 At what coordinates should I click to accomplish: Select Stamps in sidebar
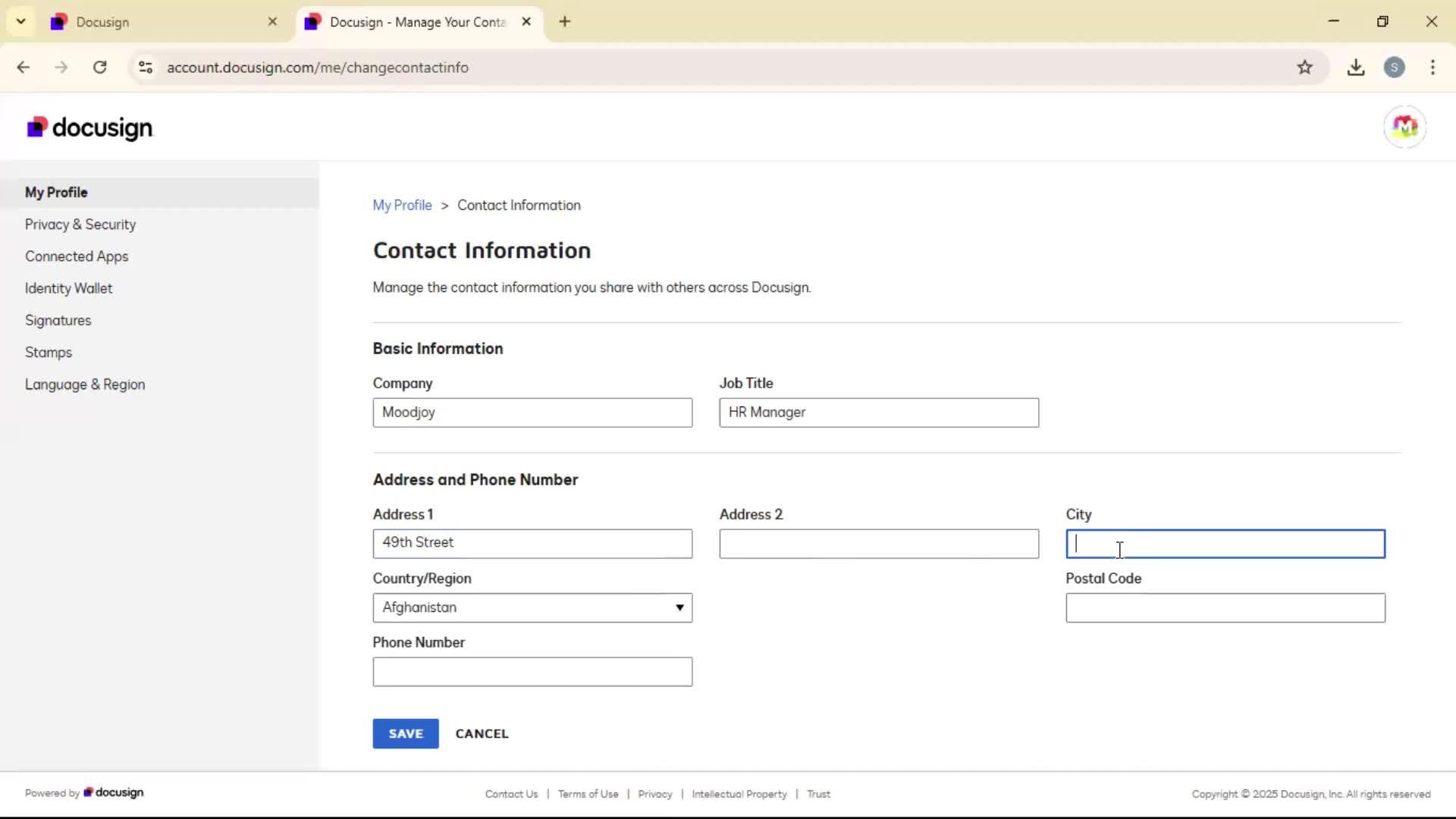49,353
